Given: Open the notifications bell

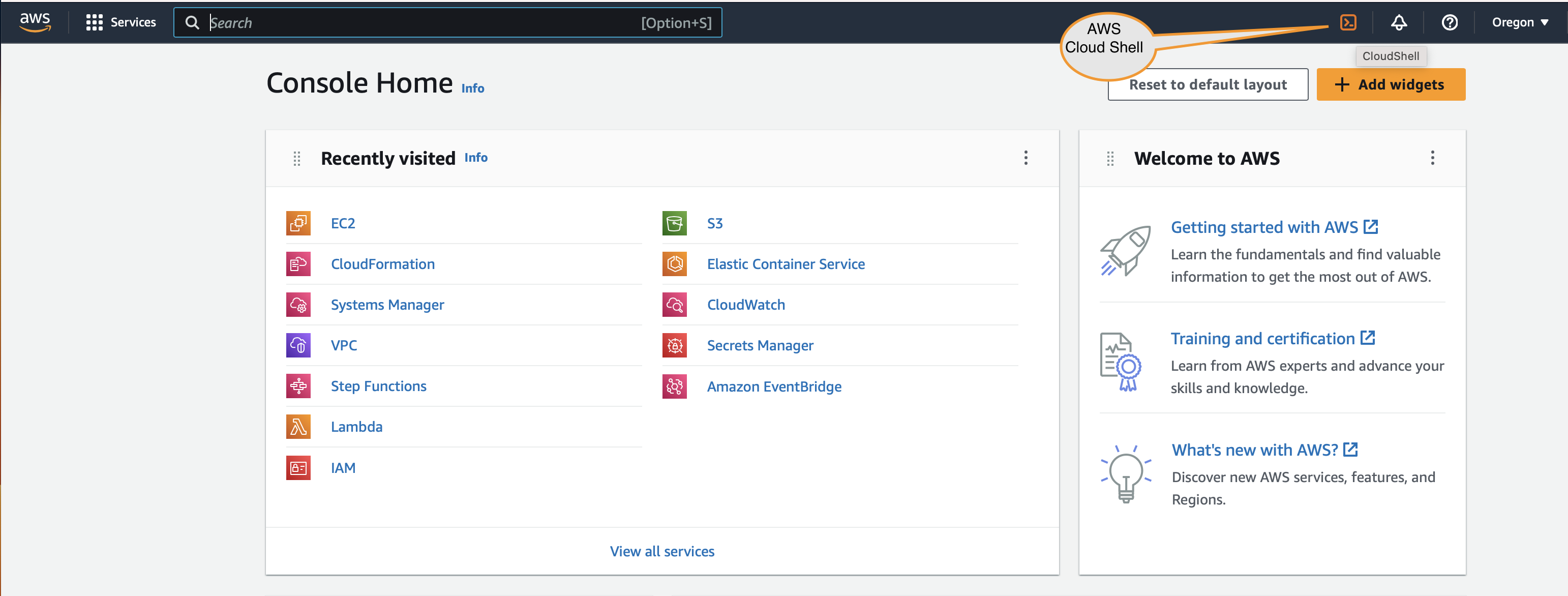Looking at the screenshot, I should 1399,22.
